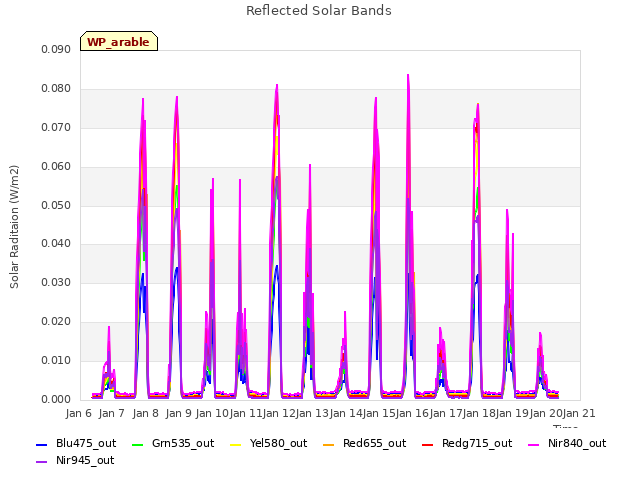Click the Jan 21 x-axis date label
This screenshot has width=640, height=480.
pyautogui.click(x=579, y=413)
